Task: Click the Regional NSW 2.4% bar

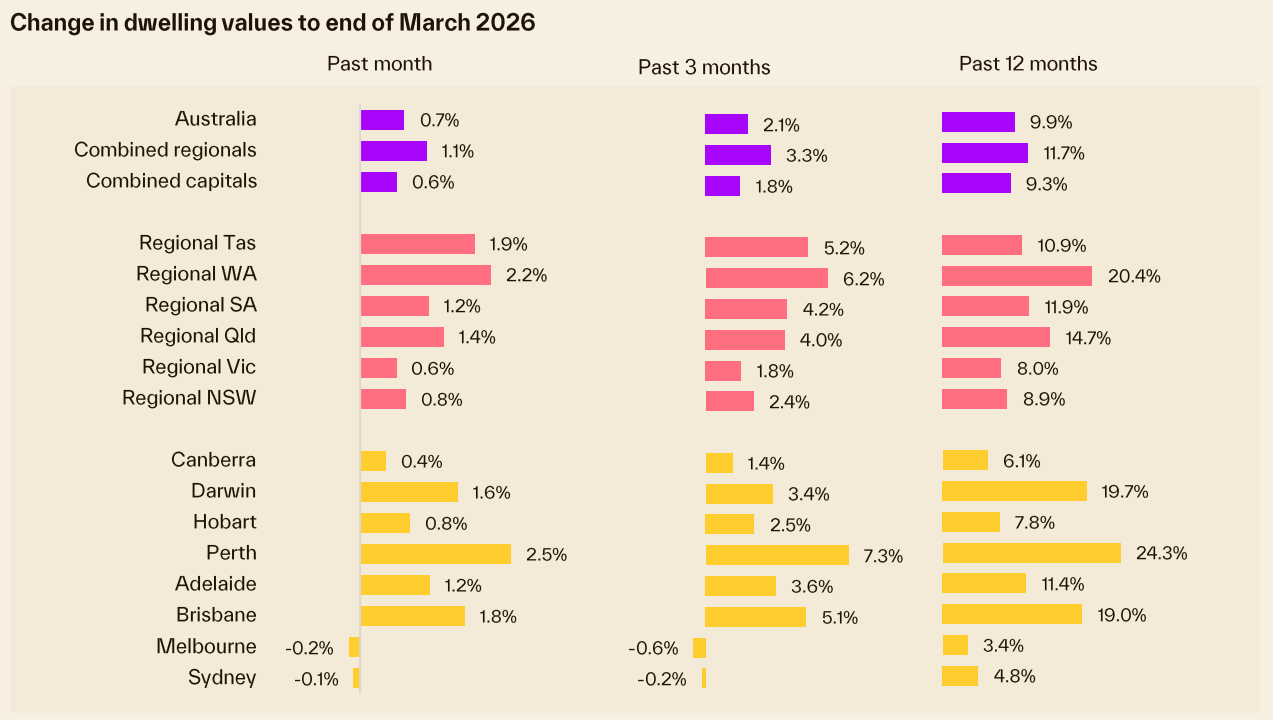Action: [729, 401]
